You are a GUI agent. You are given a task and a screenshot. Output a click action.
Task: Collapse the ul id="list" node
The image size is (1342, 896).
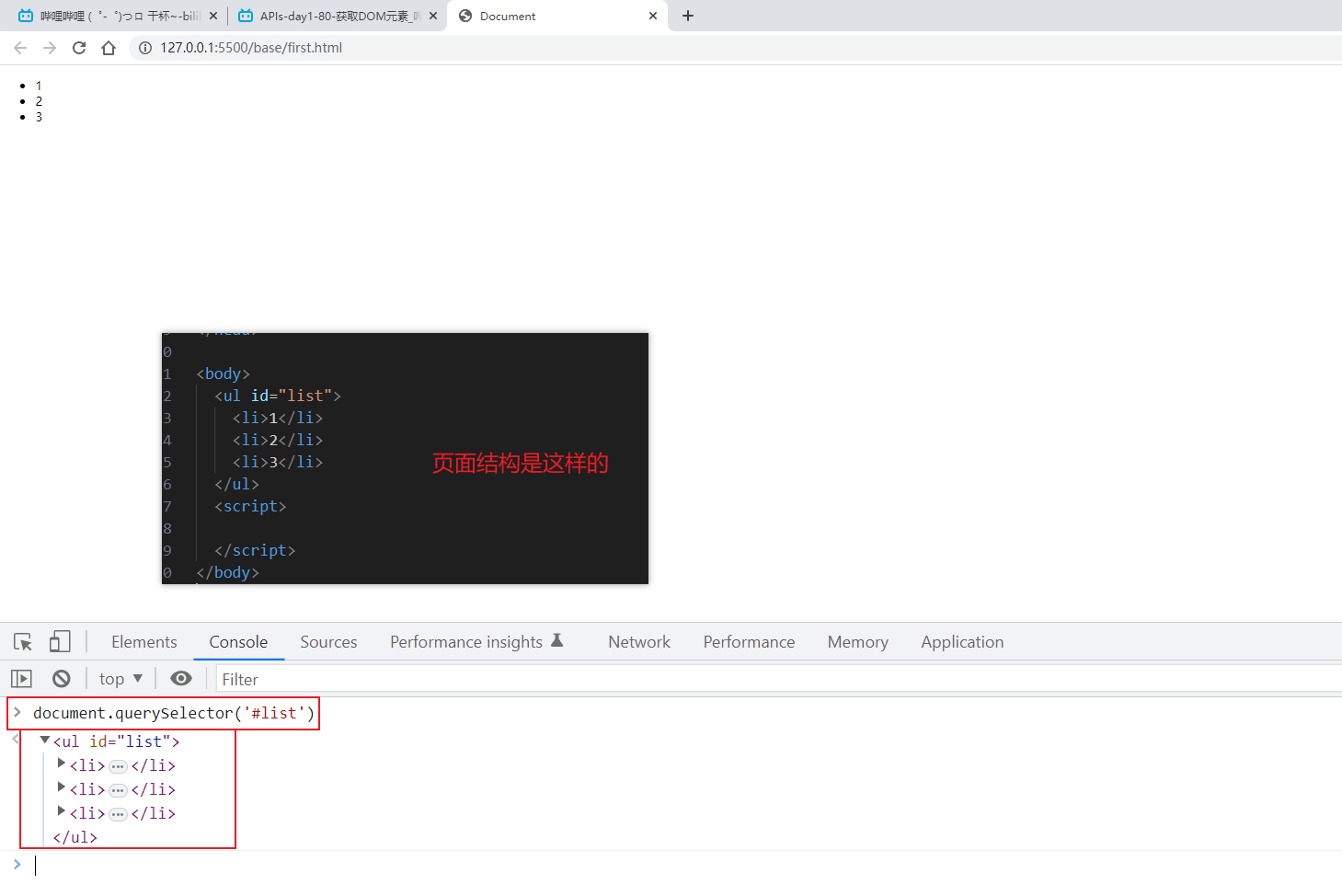click(44, 741)
